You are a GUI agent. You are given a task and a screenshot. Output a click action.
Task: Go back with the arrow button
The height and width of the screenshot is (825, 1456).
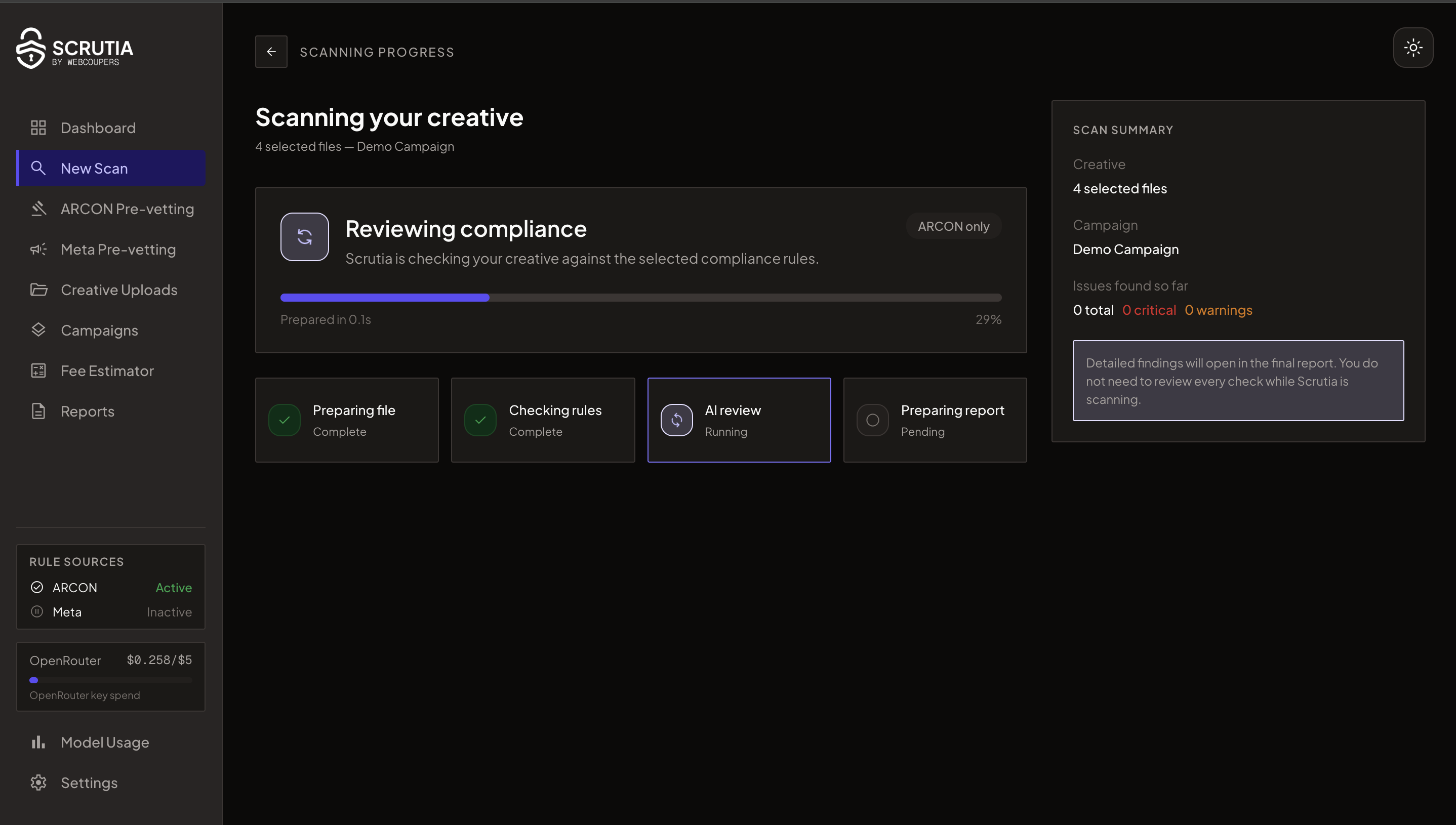(271, 52)
